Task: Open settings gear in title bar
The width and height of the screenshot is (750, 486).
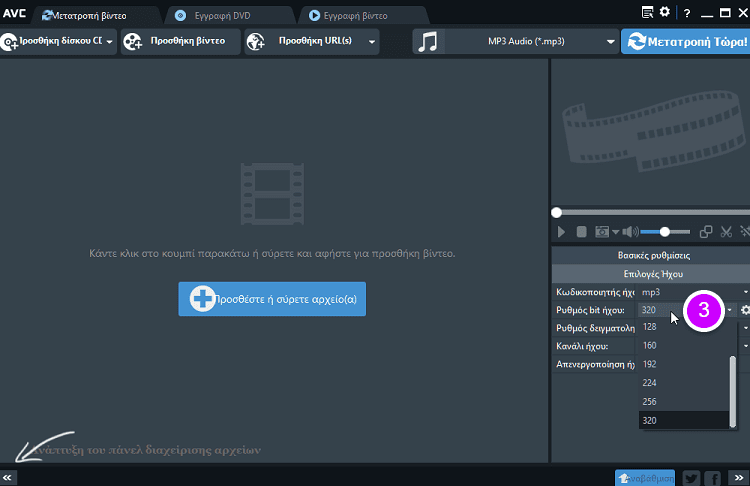Action: tap(665, 12)
